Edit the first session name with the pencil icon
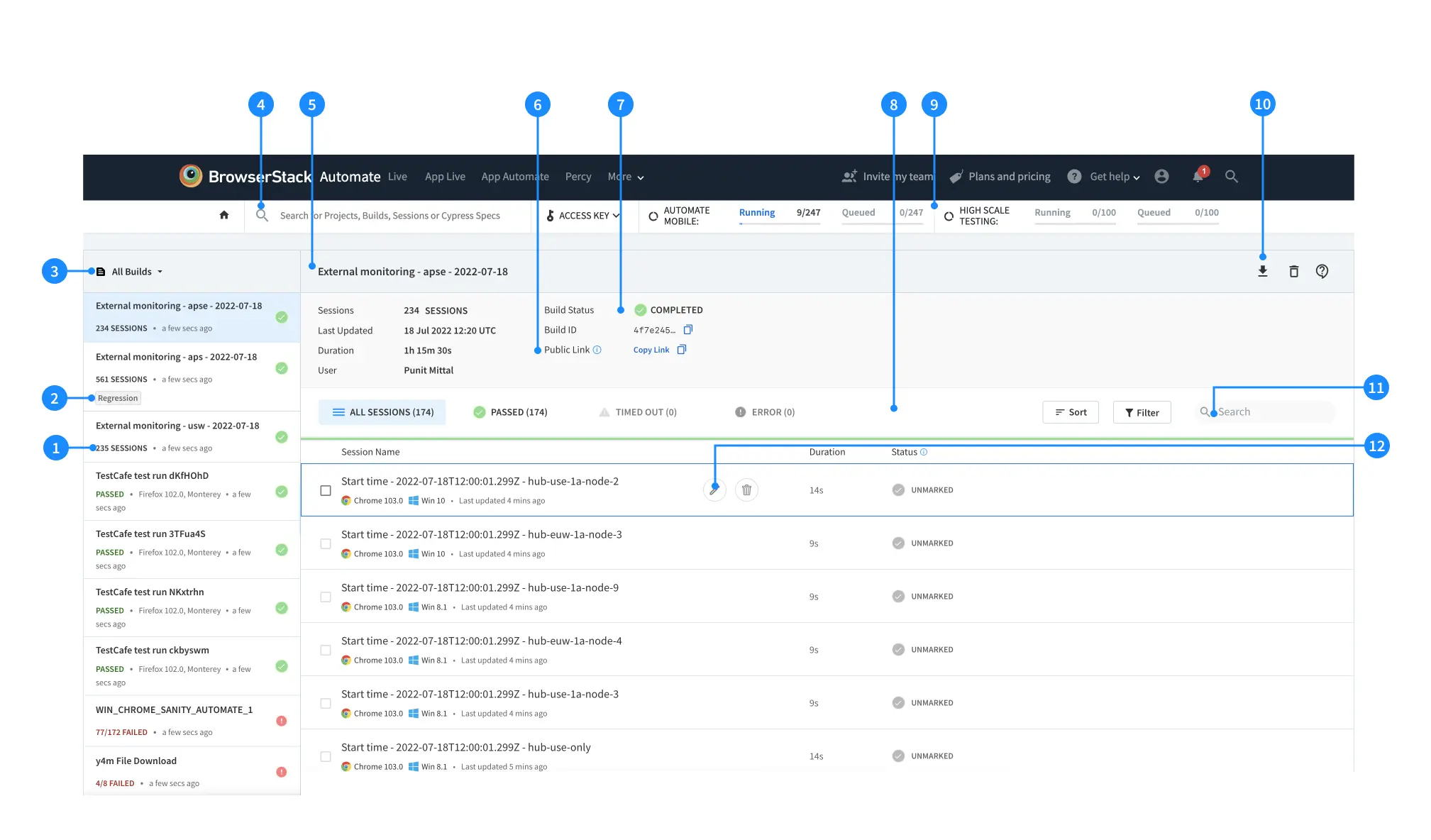 714,490
